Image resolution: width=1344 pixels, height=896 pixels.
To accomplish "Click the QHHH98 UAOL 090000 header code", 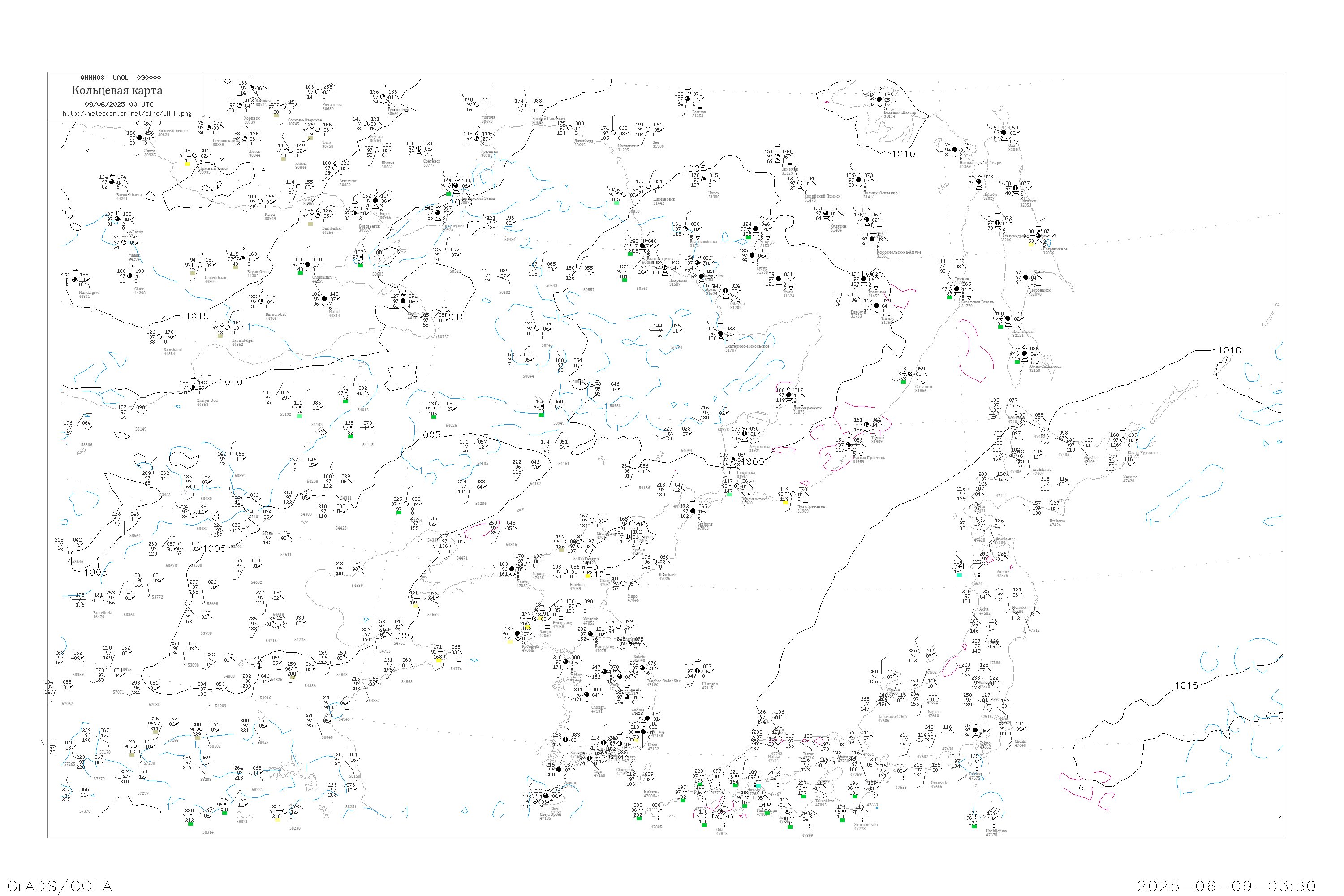I will click(121, 78).
